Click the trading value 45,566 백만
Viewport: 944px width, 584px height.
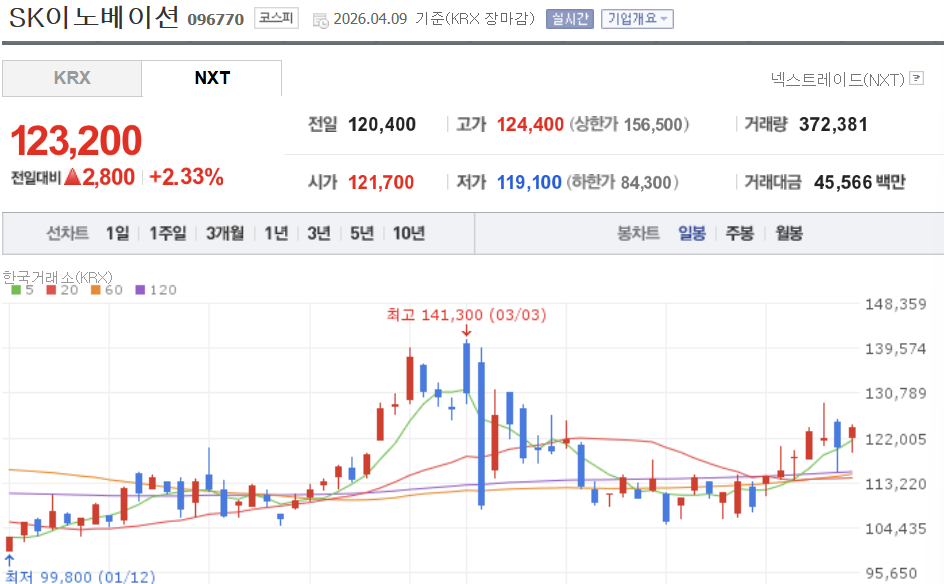(x=860, y=182)
